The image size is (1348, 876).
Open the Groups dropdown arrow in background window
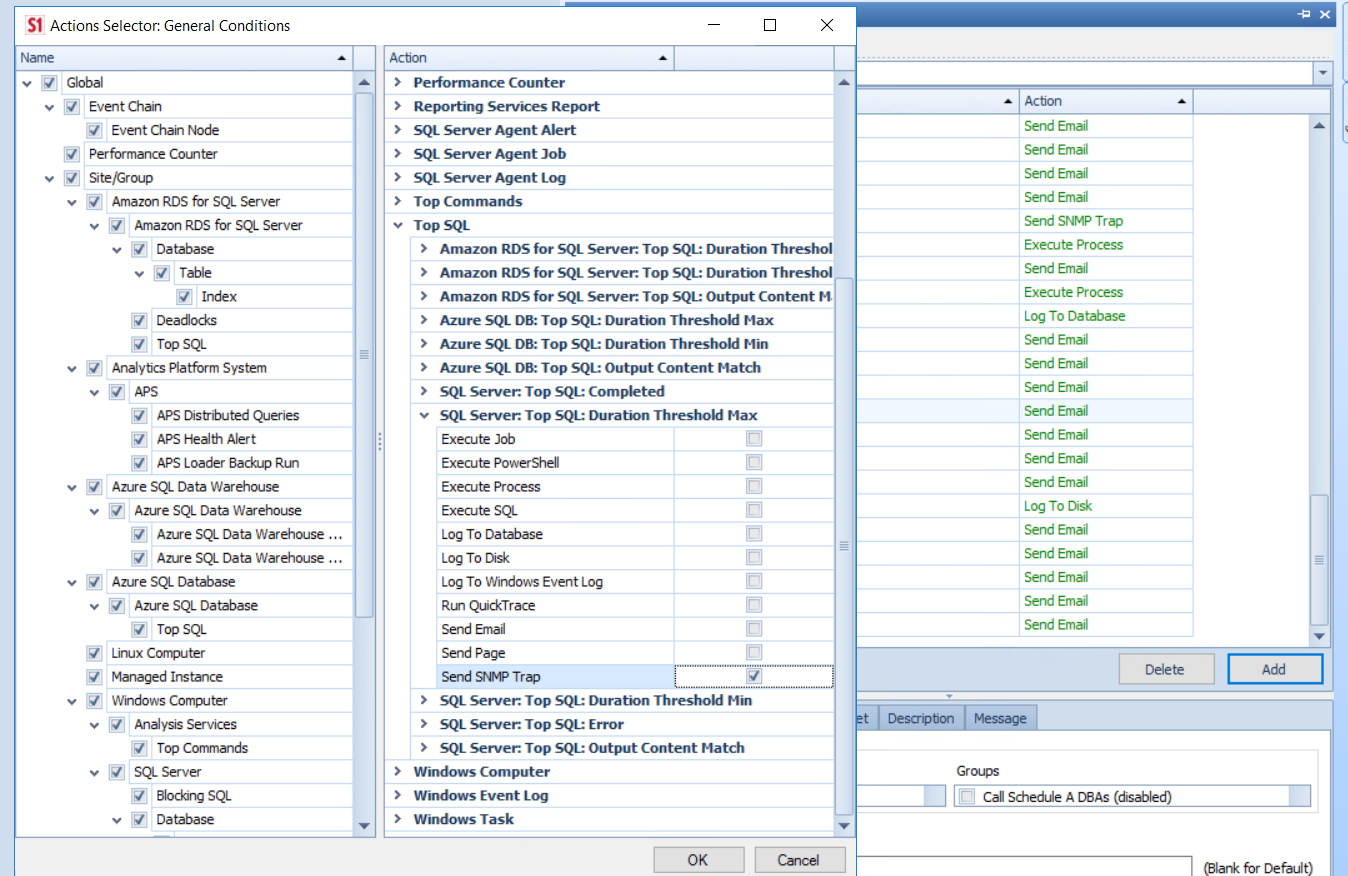pyautogui.click(x=1299, y=797)
